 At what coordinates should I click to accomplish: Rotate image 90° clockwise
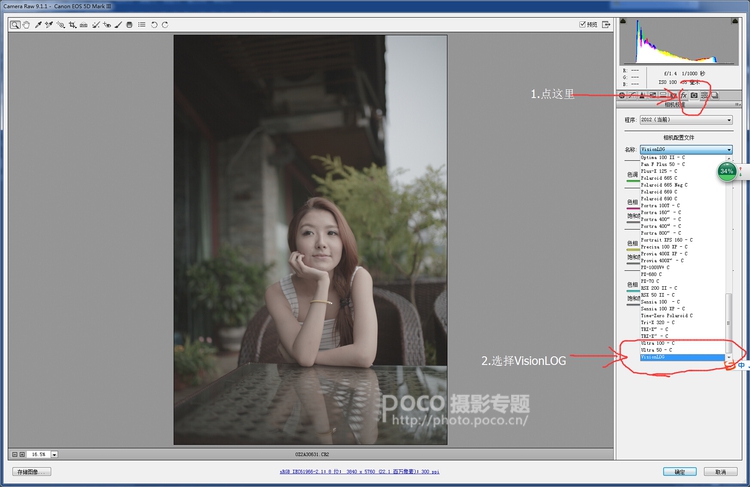coord(165,24)
